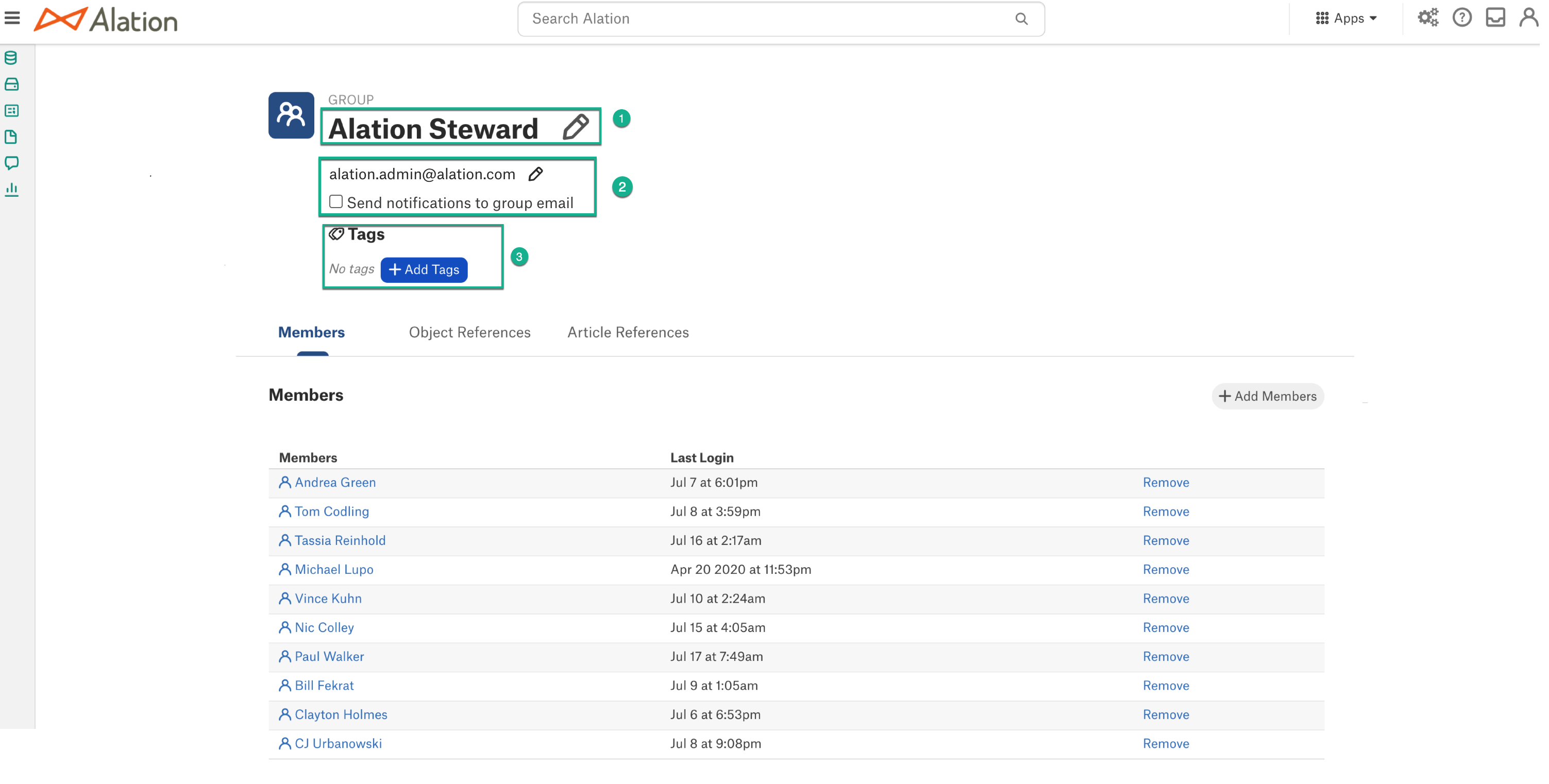Open the admin settings gears icon
The image size is (1549, 784).
coord(1427,18)
